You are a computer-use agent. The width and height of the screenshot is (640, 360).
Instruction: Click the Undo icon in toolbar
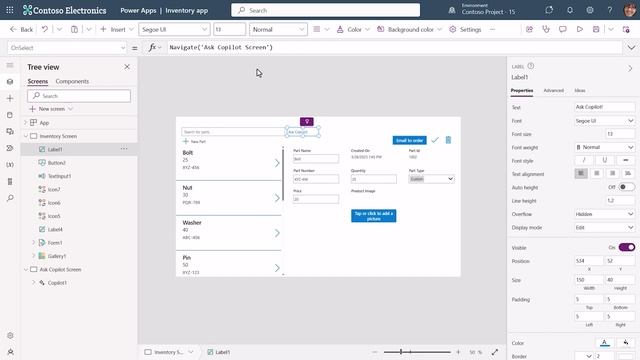(x=44, y=29)
